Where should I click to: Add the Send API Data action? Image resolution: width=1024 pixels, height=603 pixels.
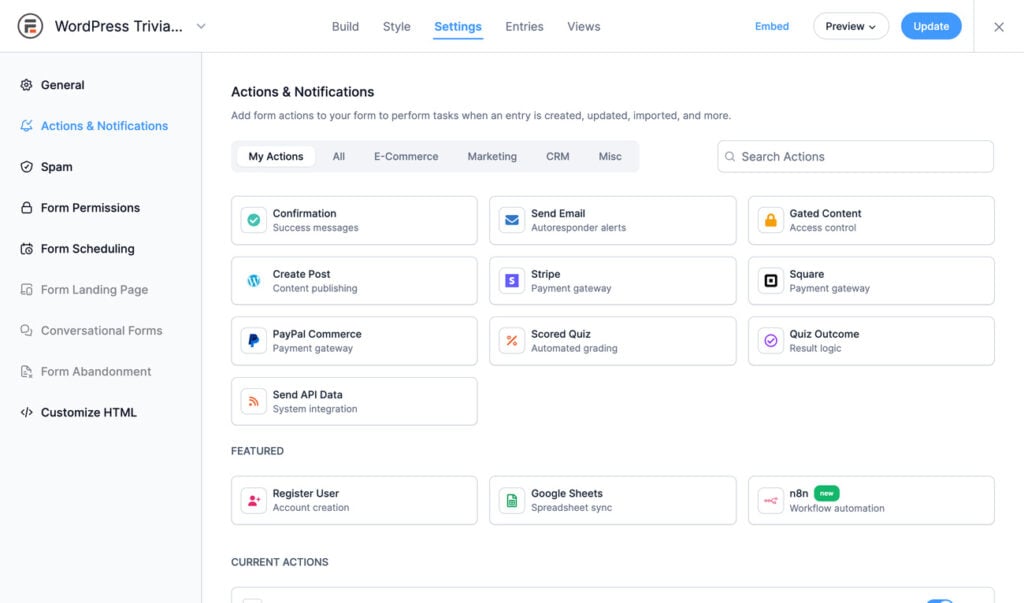click(x=354, y=402)
